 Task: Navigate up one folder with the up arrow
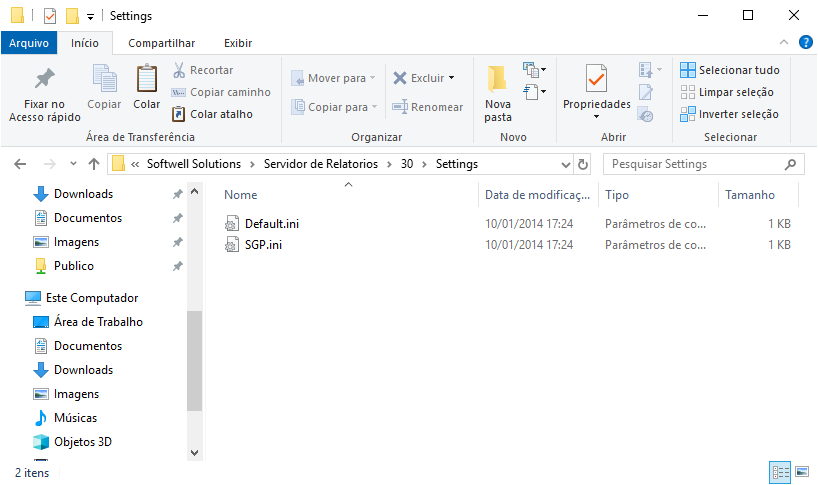click(x=94, y=164)
